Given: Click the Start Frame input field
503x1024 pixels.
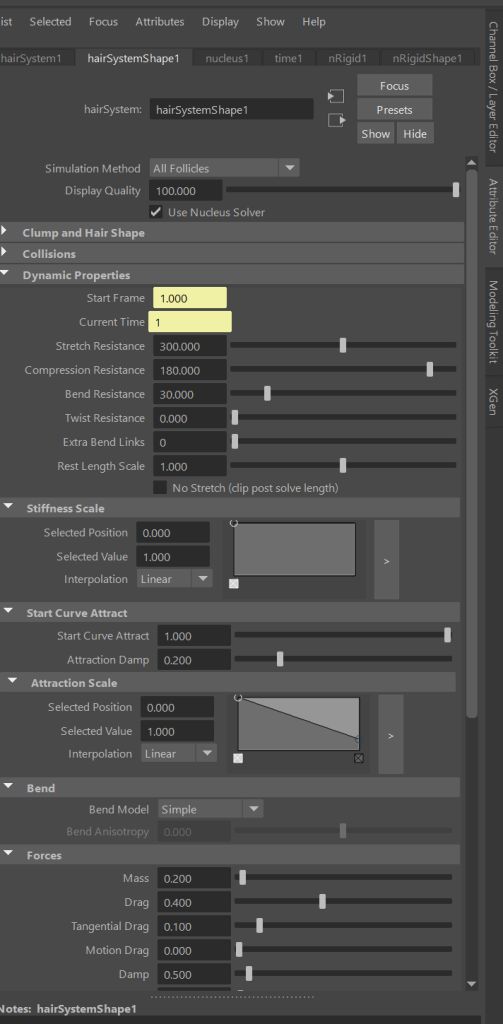Looking at the screenshot, I should (190, 298).
